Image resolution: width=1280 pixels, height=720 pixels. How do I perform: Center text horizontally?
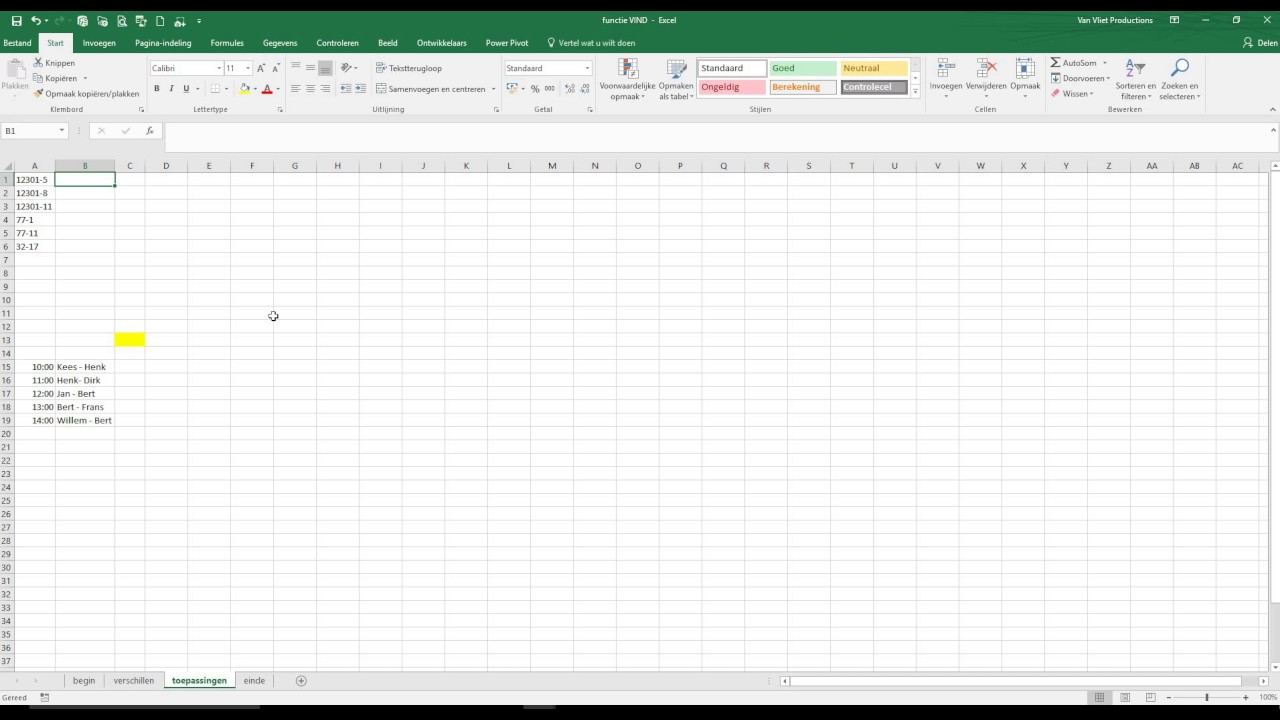click(x=310, y=89)
